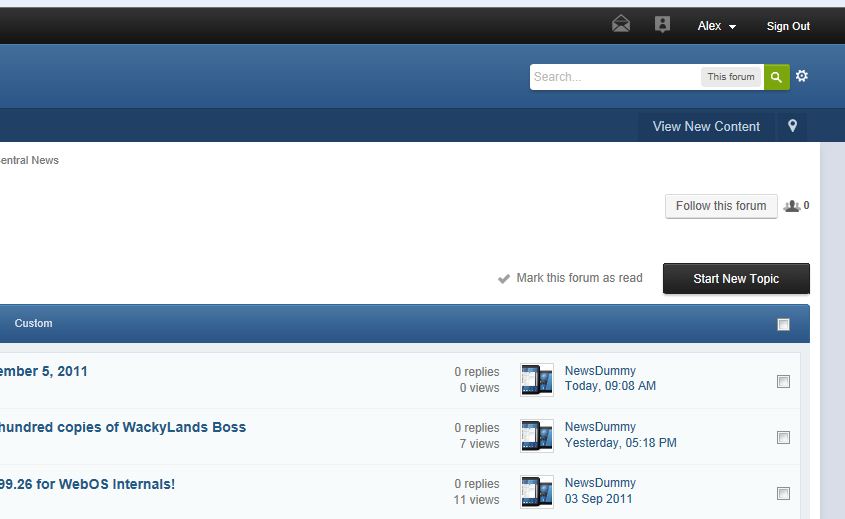Click NewsDummy avatar in Yesterday 05:18 PM row

(537, 436)
